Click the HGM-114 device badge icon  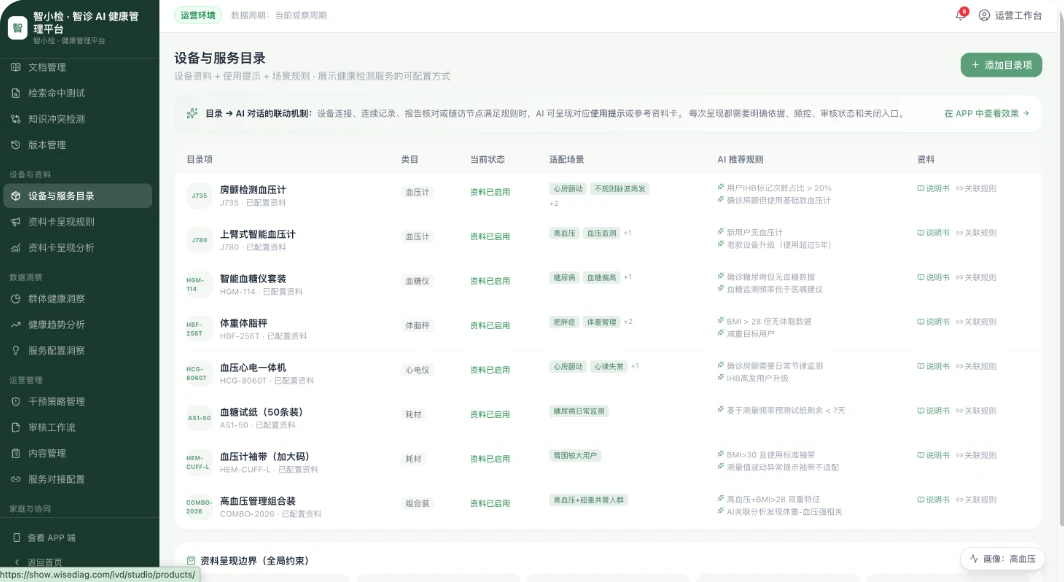[200, 284]
